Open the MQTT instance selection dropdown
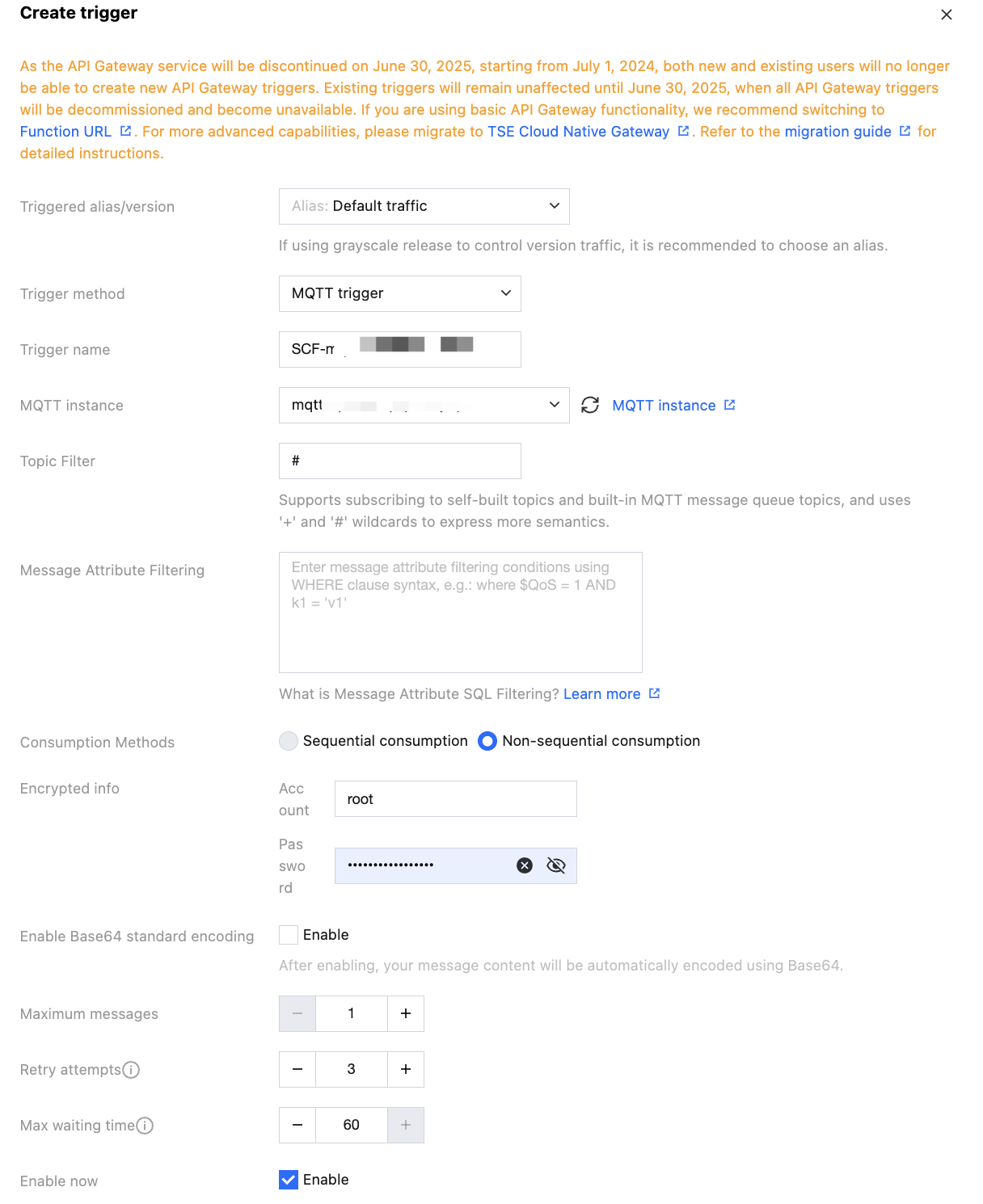 tap(424, 405)
